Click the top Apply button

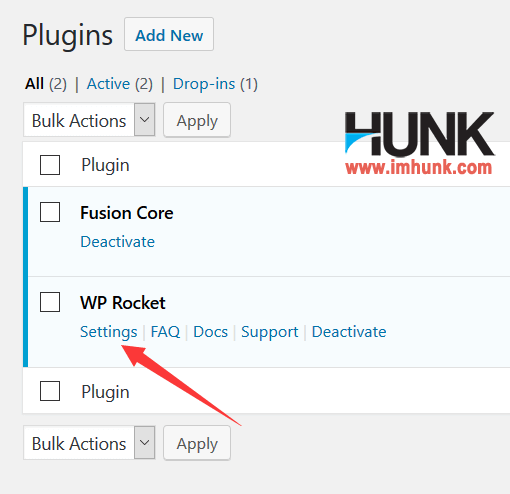click(x=197, y=120)
